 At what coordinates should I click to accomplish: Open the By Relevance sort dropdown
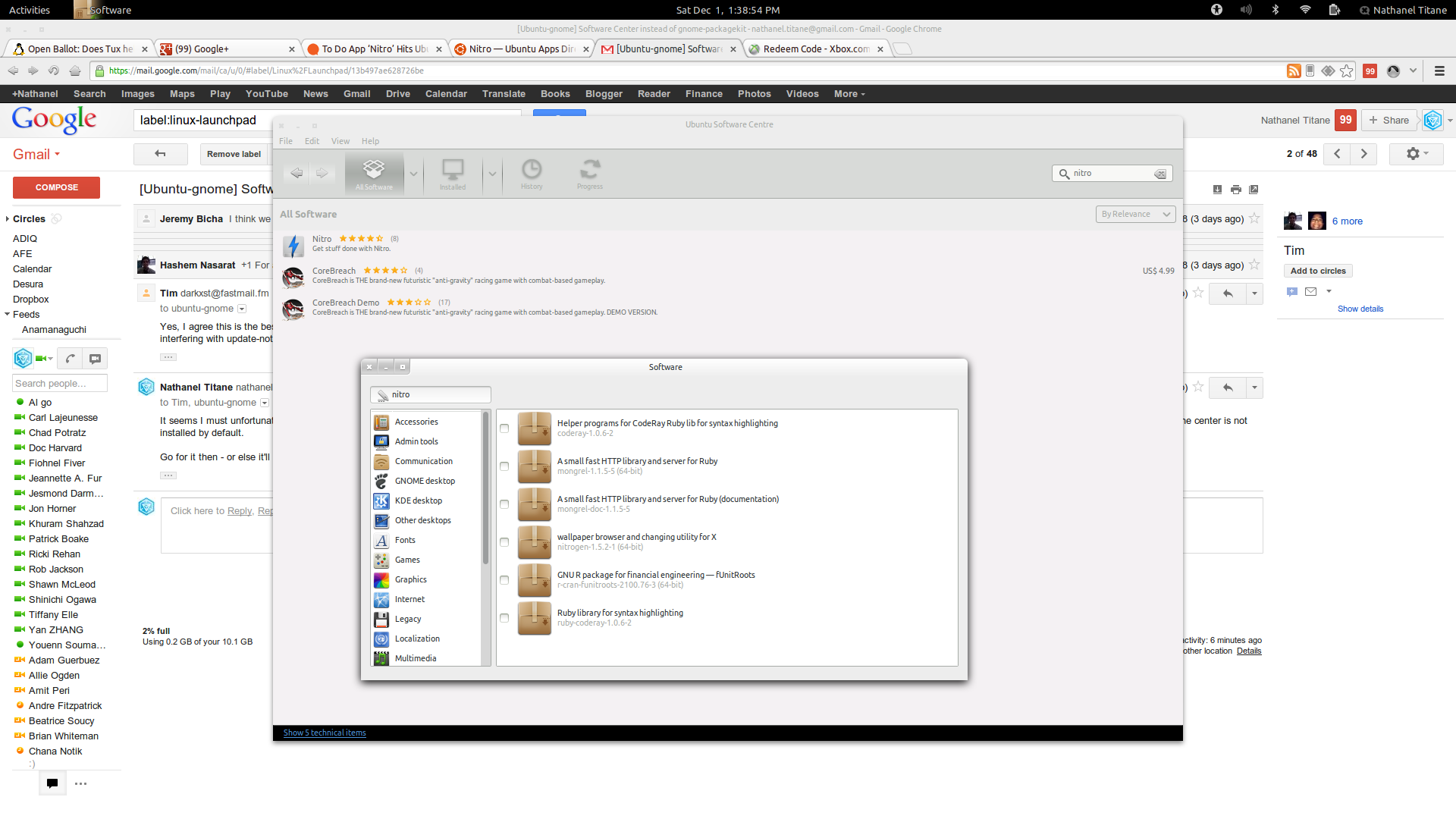point(1135,215)
